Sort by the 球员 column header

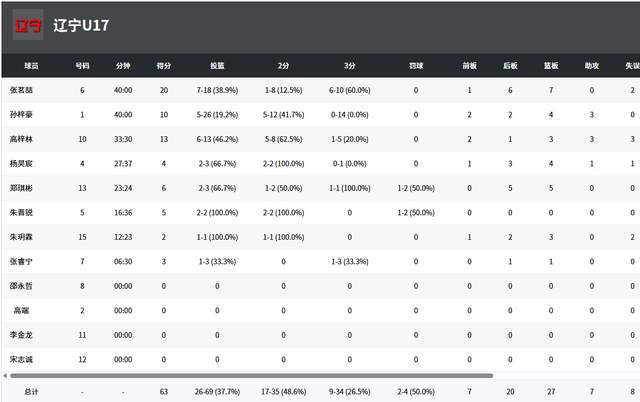click(x=32, y=66)
